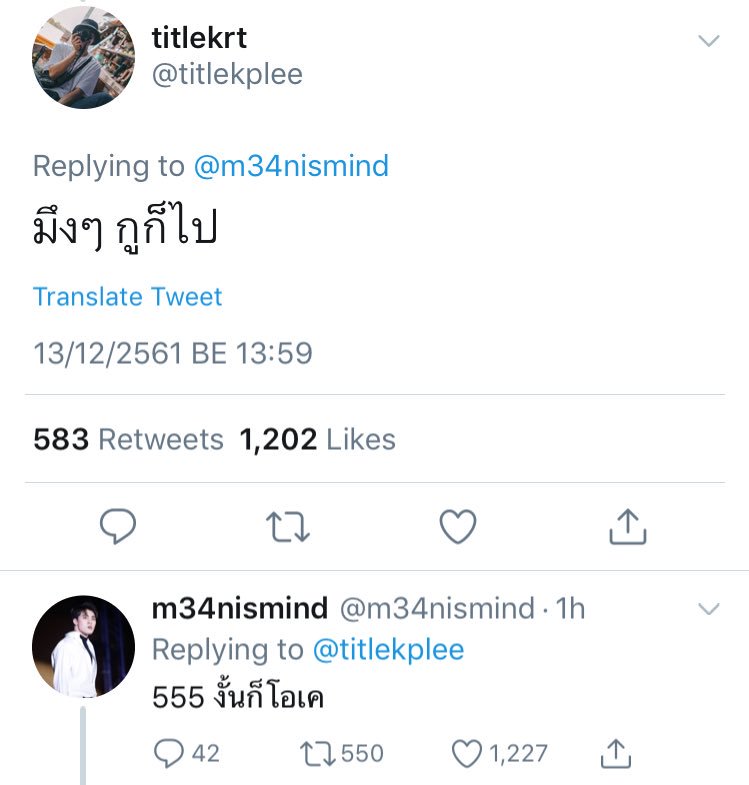Reply to the main tweet

coord(118,526)
